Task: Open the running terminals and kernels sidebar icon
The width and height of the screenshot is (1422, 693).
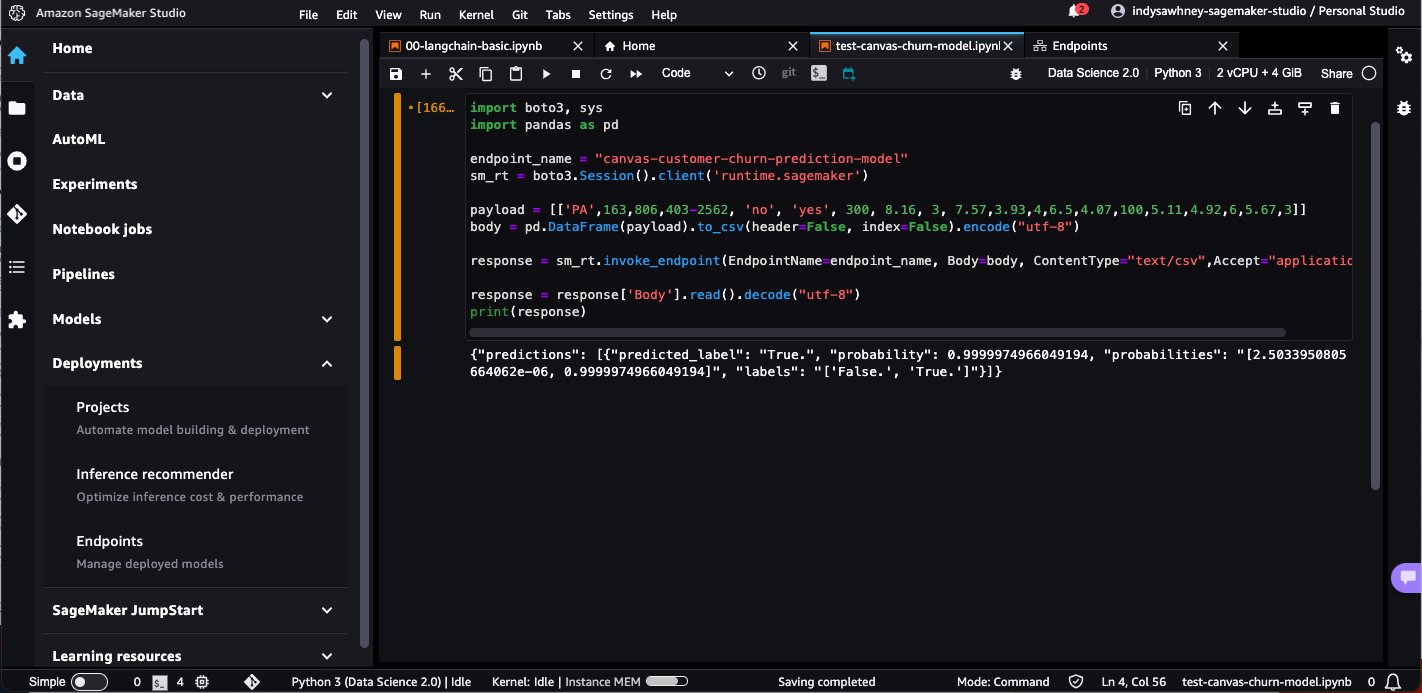Action: click(17, 161)
